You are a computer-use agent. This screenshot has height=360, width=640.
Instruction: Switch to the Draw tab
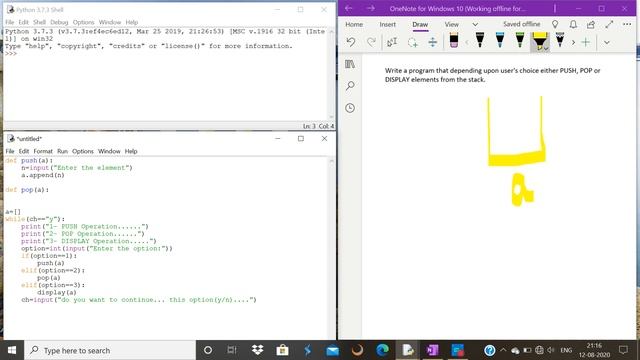[x=420, y=24]
